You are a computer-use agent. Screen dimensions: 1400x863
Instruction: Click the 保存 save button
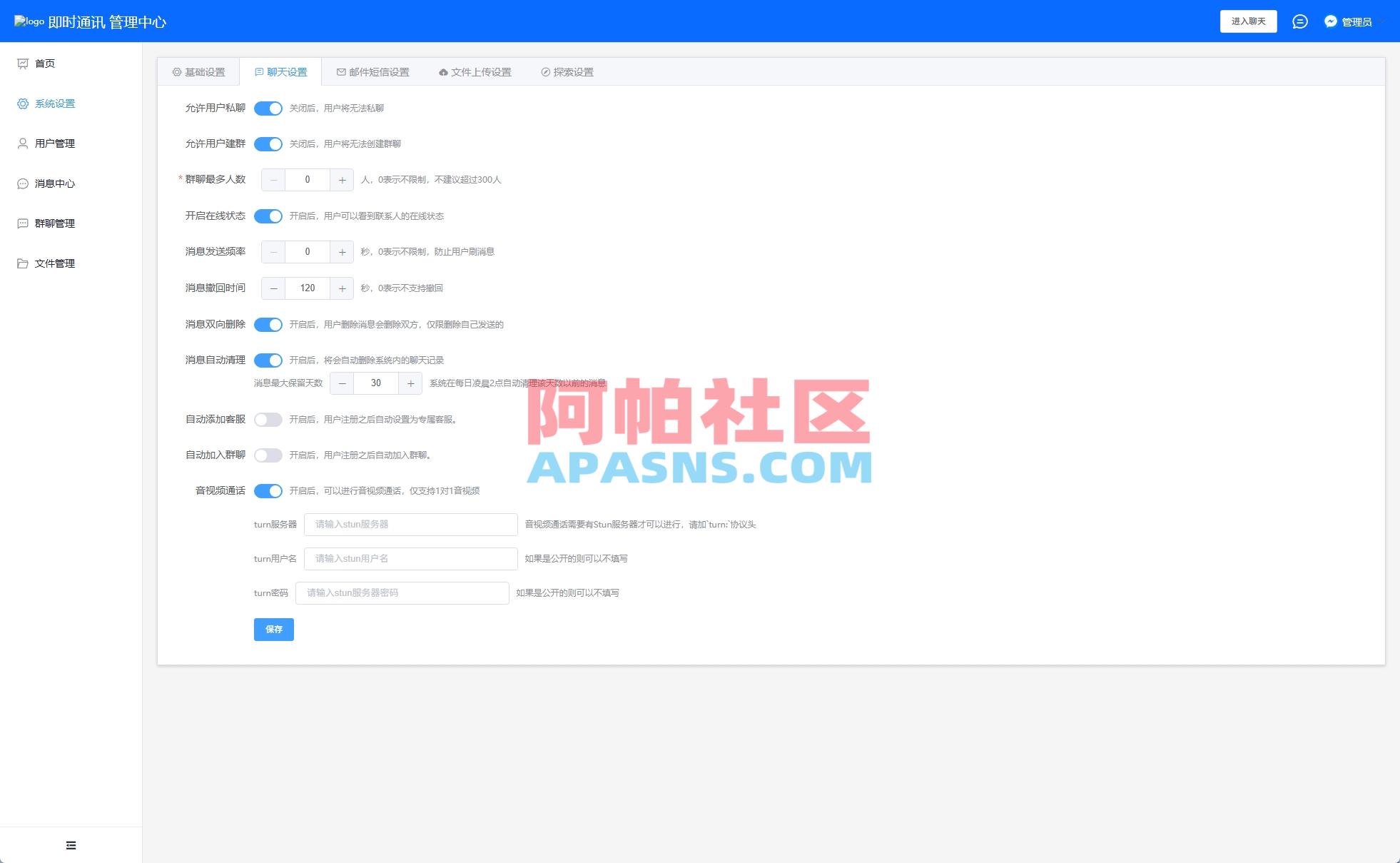(274, 629)
